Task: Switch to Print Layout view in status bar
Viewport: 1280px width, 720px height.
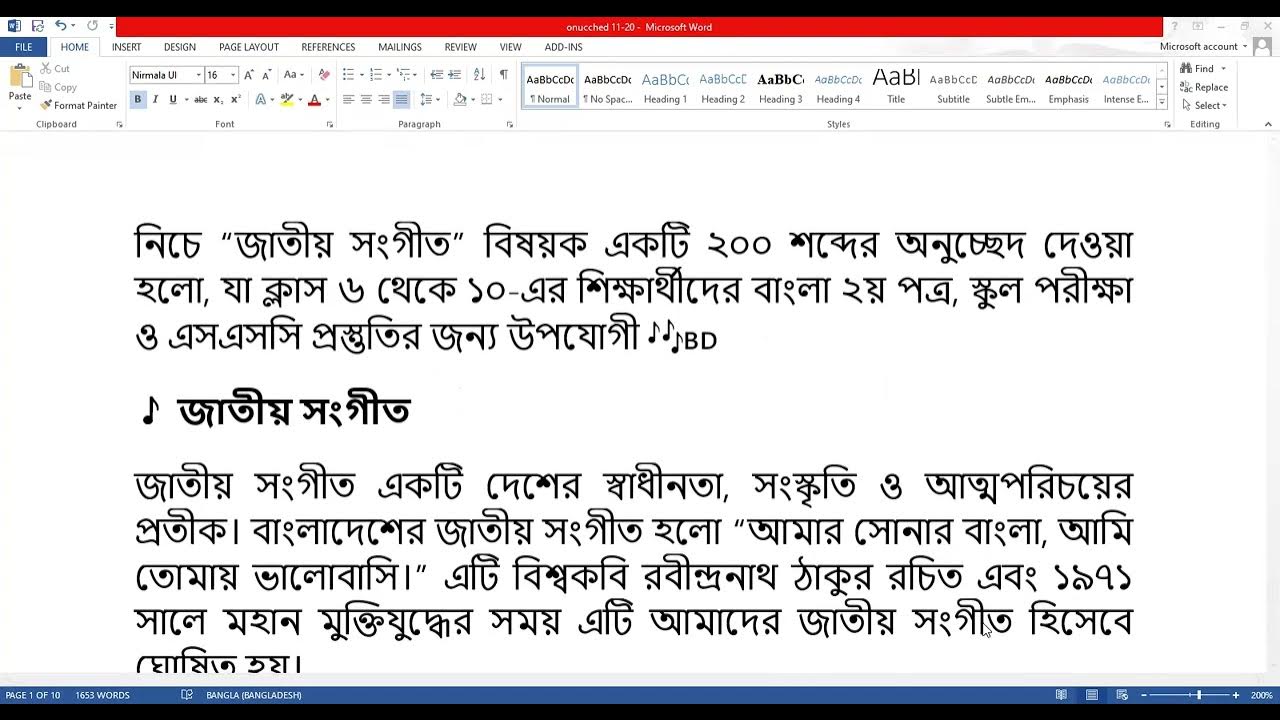Action: pyautogui.click(x=1092, y=695)
